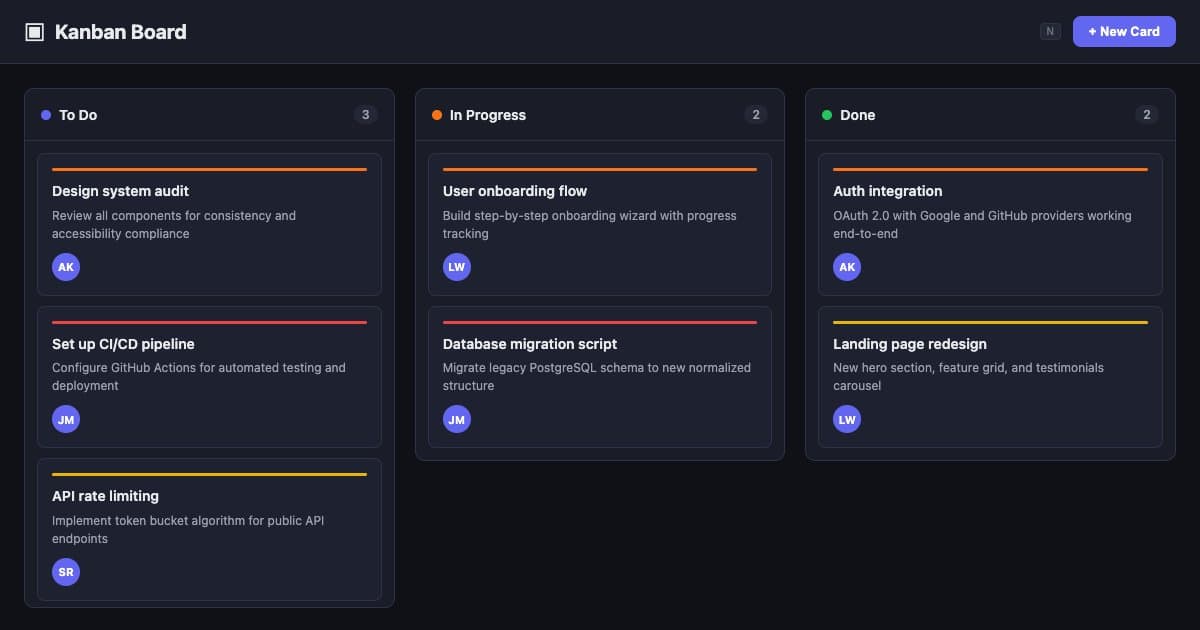
Task: Click the AK avatar on Auth integration
Action: click(847, 267)
